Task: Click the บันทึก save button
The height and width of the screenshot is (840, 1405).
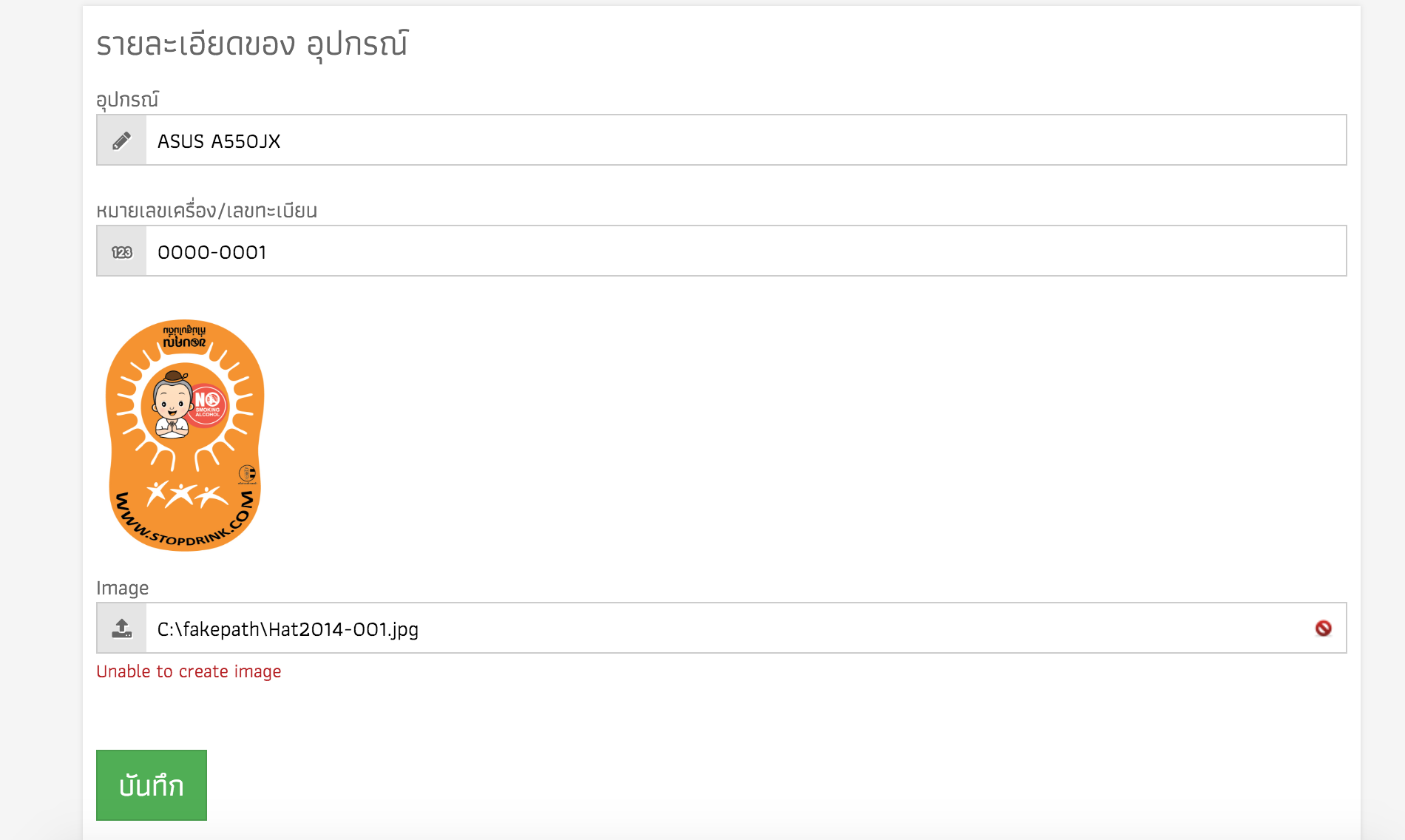Action: pyautogui.click(x=152, y=785)
